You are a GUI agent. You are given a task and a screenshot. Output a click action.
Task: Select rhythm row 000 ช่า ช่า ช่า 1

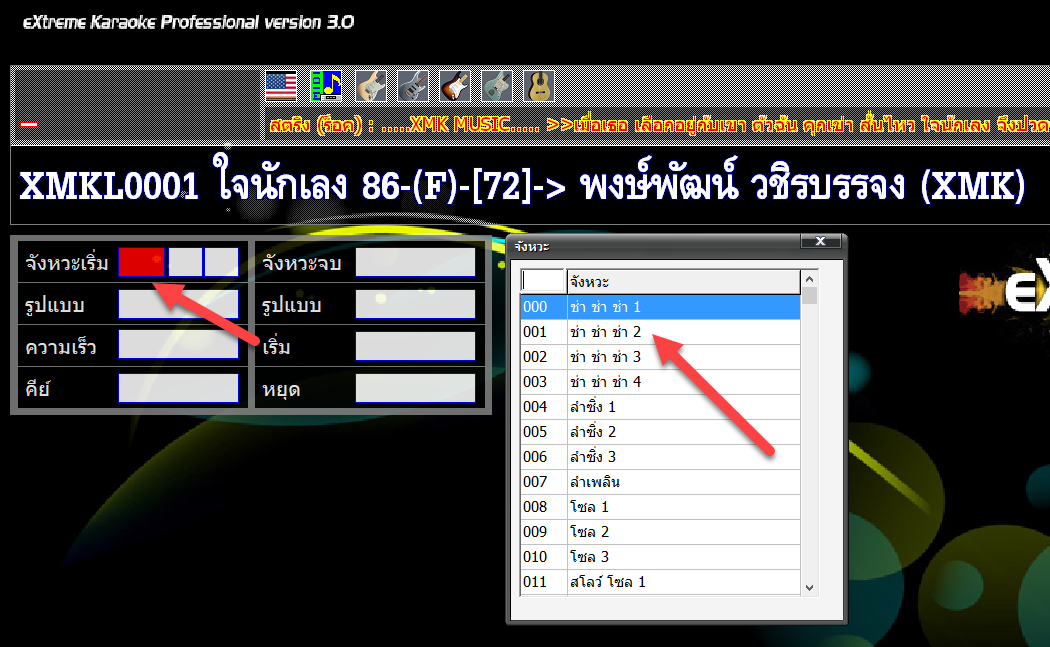point(660,307)
